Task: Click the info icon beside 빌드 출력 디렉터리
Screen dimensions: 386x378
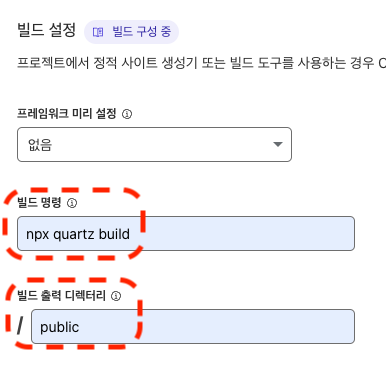Action: pos(116,296)
